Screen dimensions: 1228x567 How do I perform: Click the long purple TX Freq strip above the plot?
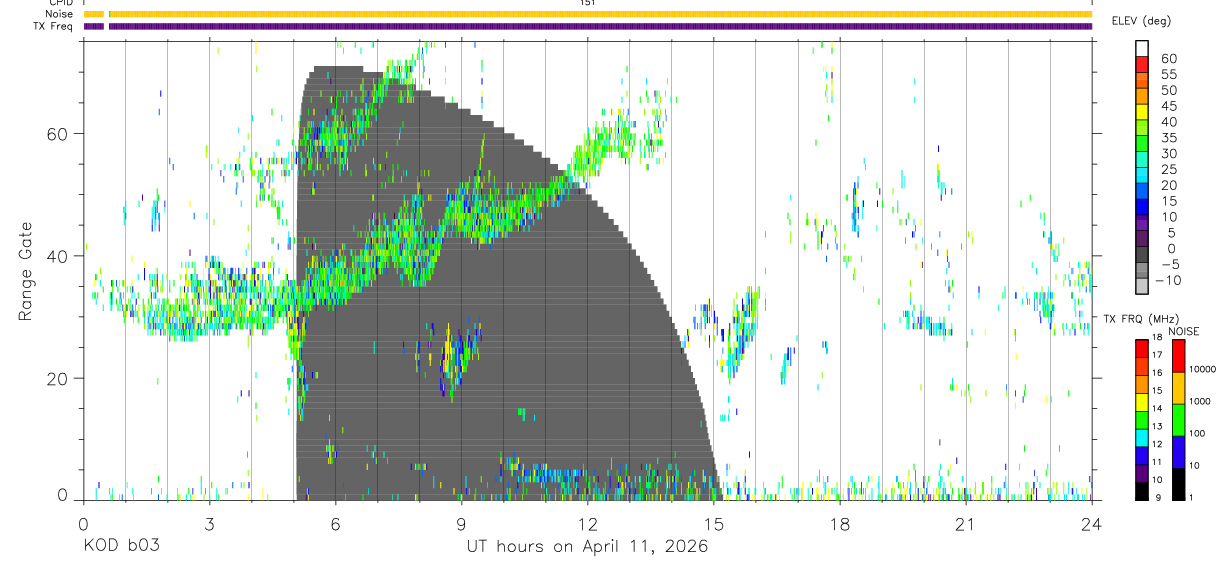click(600, 26)
